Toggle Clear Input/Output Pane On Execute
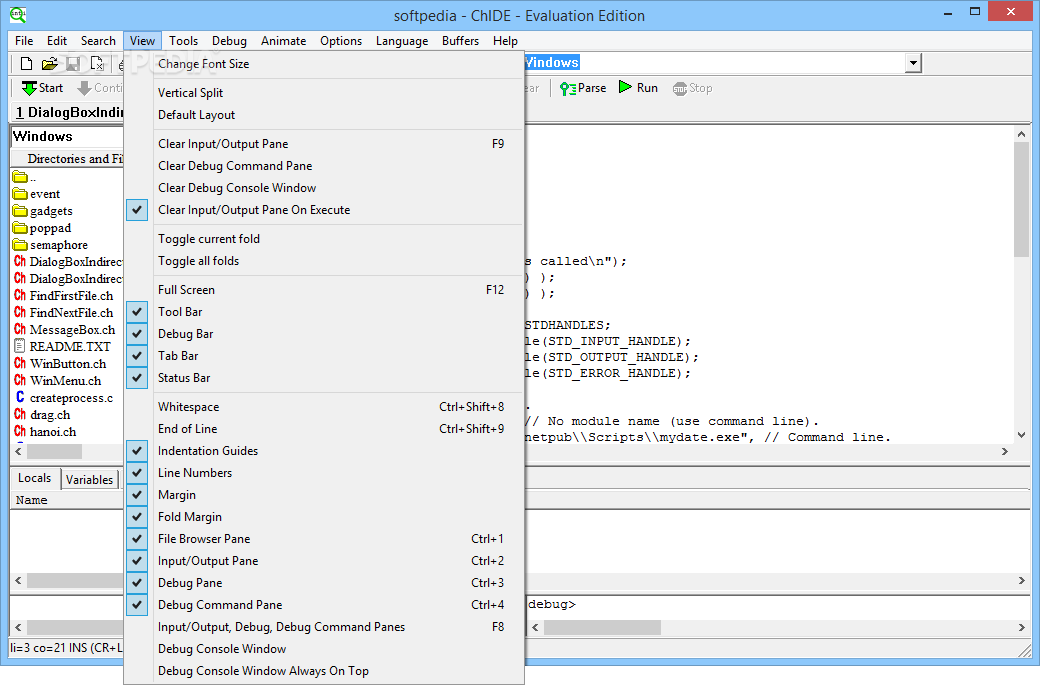 tap(324, 210)
